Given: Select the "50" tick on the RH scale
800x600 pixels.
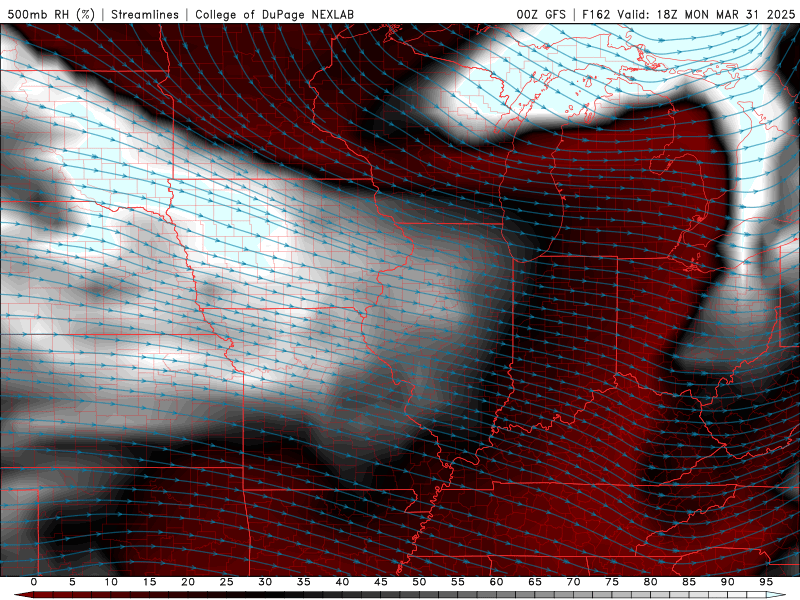Looking at the screenshot, I should 419,582.
